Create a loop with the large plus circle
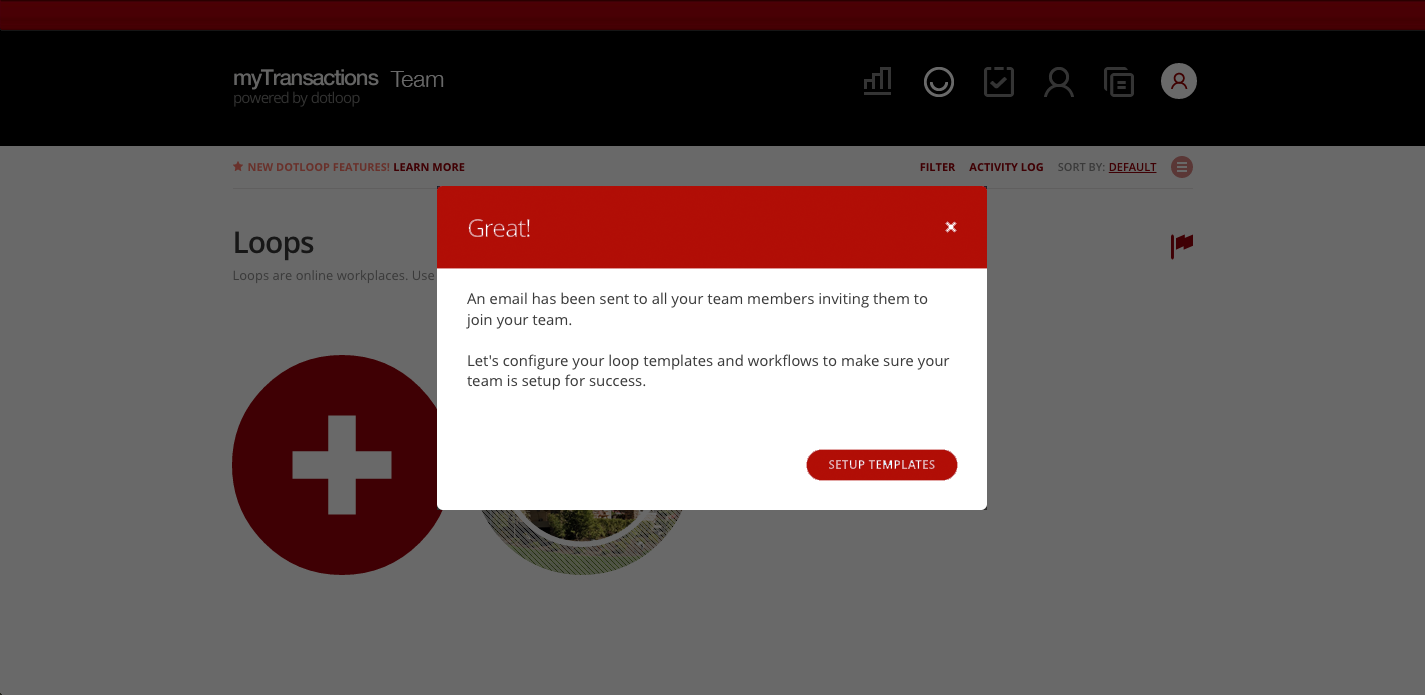 click(x=340, y=465)
